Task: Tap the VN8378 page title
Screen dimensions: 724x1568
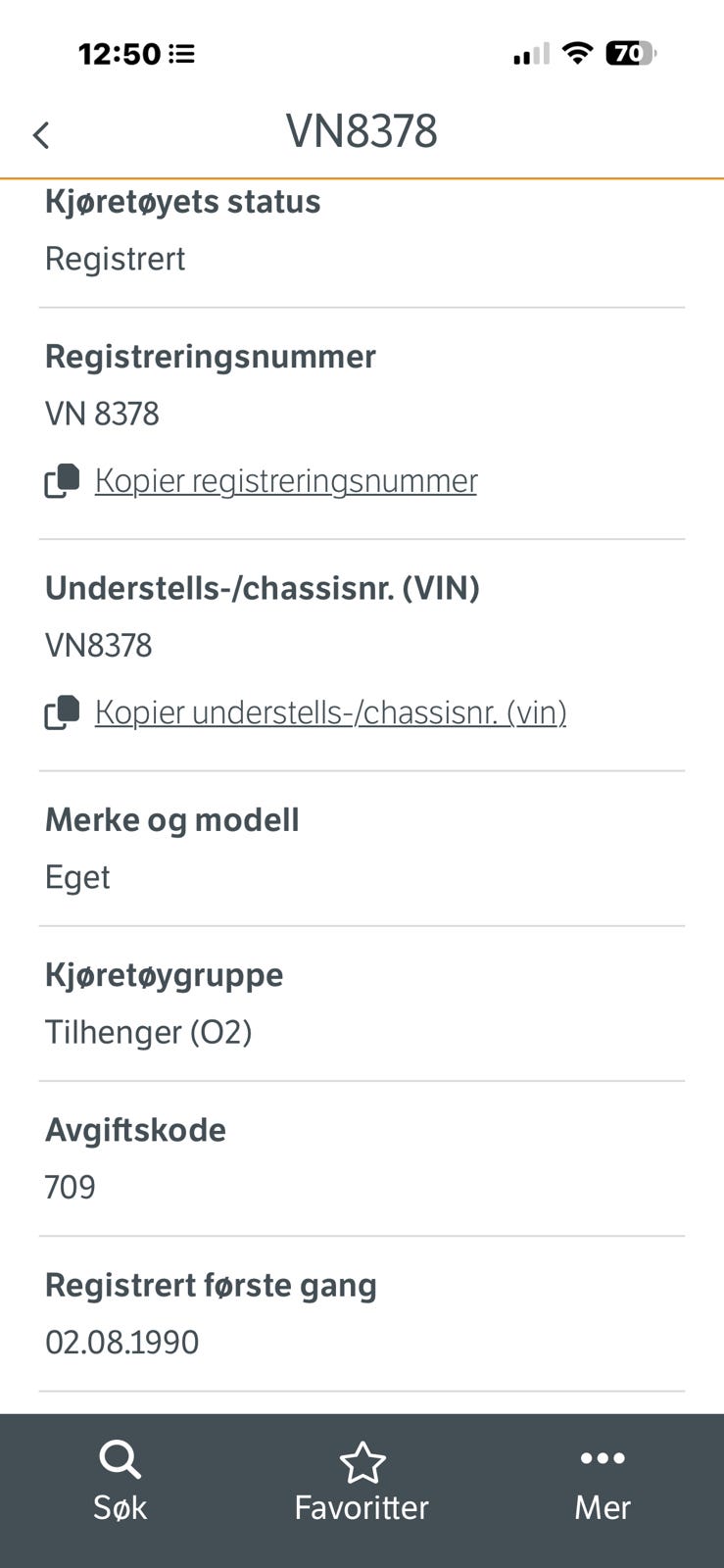Action: coord(362,131)
